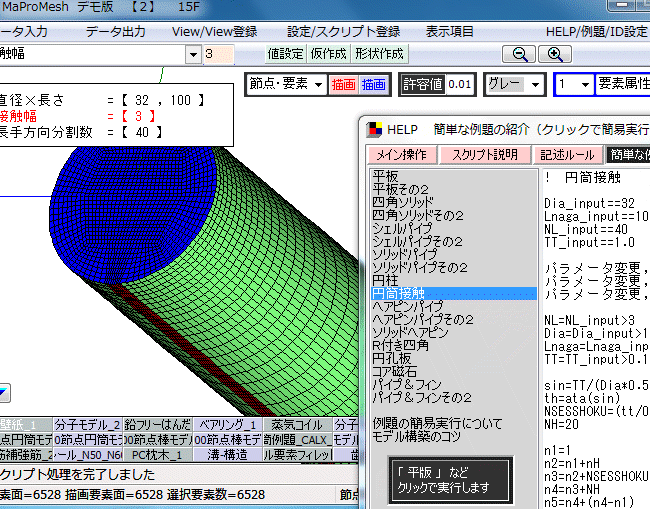Select ヘアピンパイプ in the example list
This screenshot has width=650, height=509.
click(x=408, y=306)
